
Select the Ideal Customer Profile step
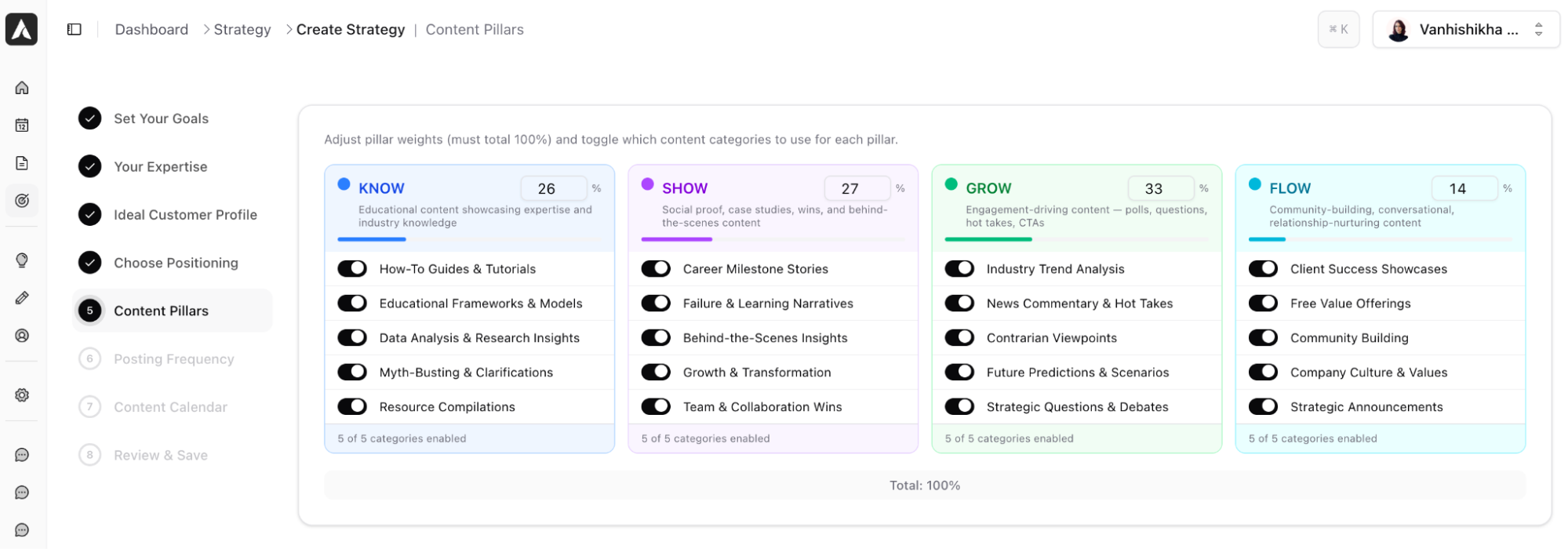pyautogui.click(x=185, y=215)
